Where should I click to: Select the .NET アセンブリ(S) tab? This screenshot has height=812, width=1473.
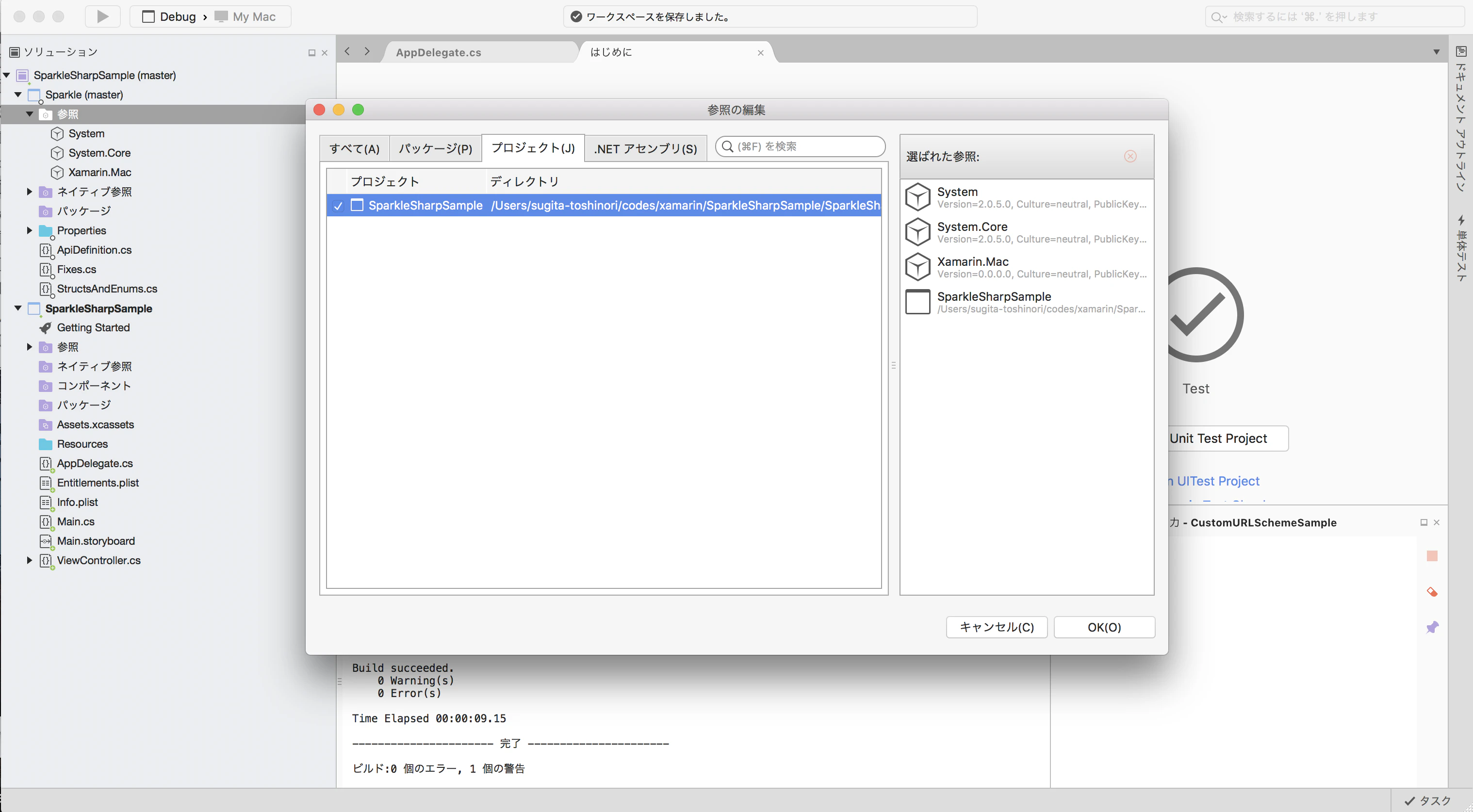point(646,149)
